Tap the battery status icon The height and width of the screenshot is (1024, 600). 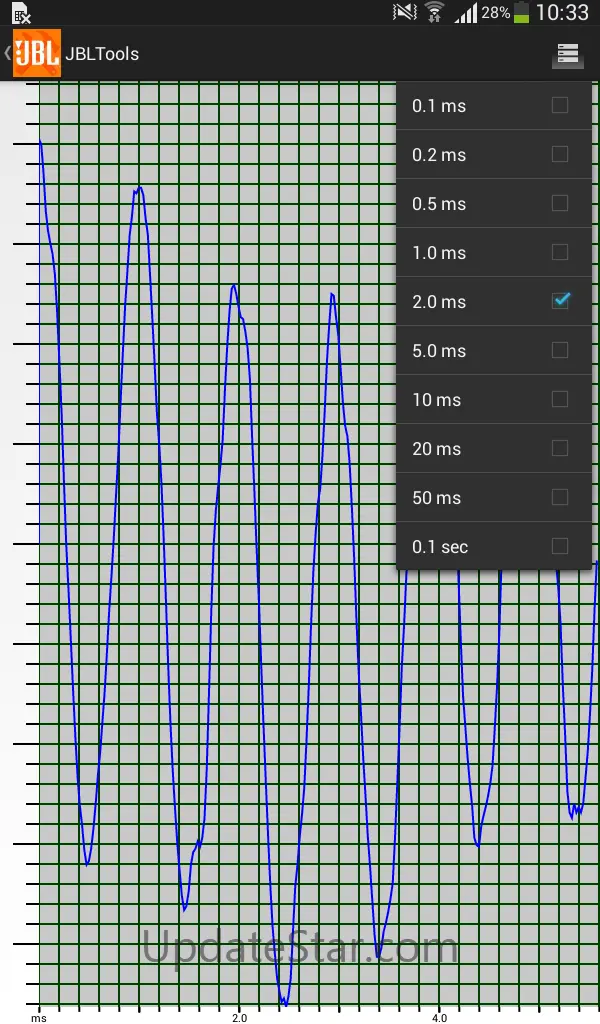click(x=521, y=12)
